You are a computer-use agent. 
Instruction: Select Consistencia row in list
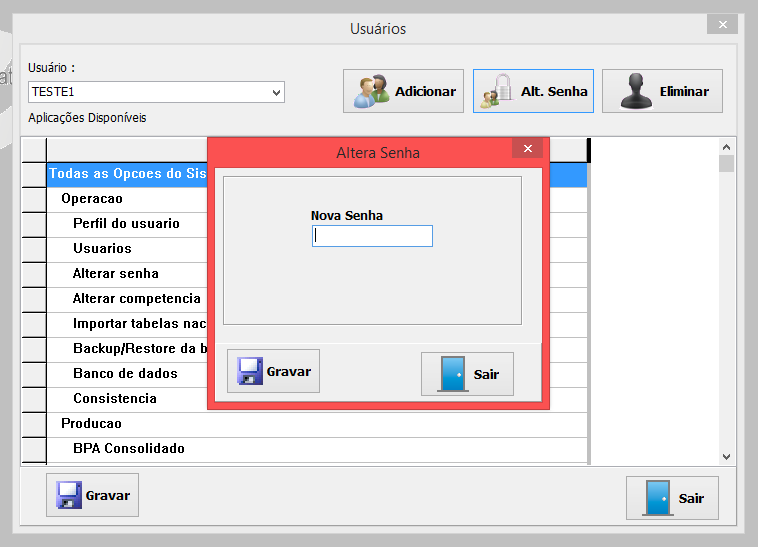[x=115, y=398]
